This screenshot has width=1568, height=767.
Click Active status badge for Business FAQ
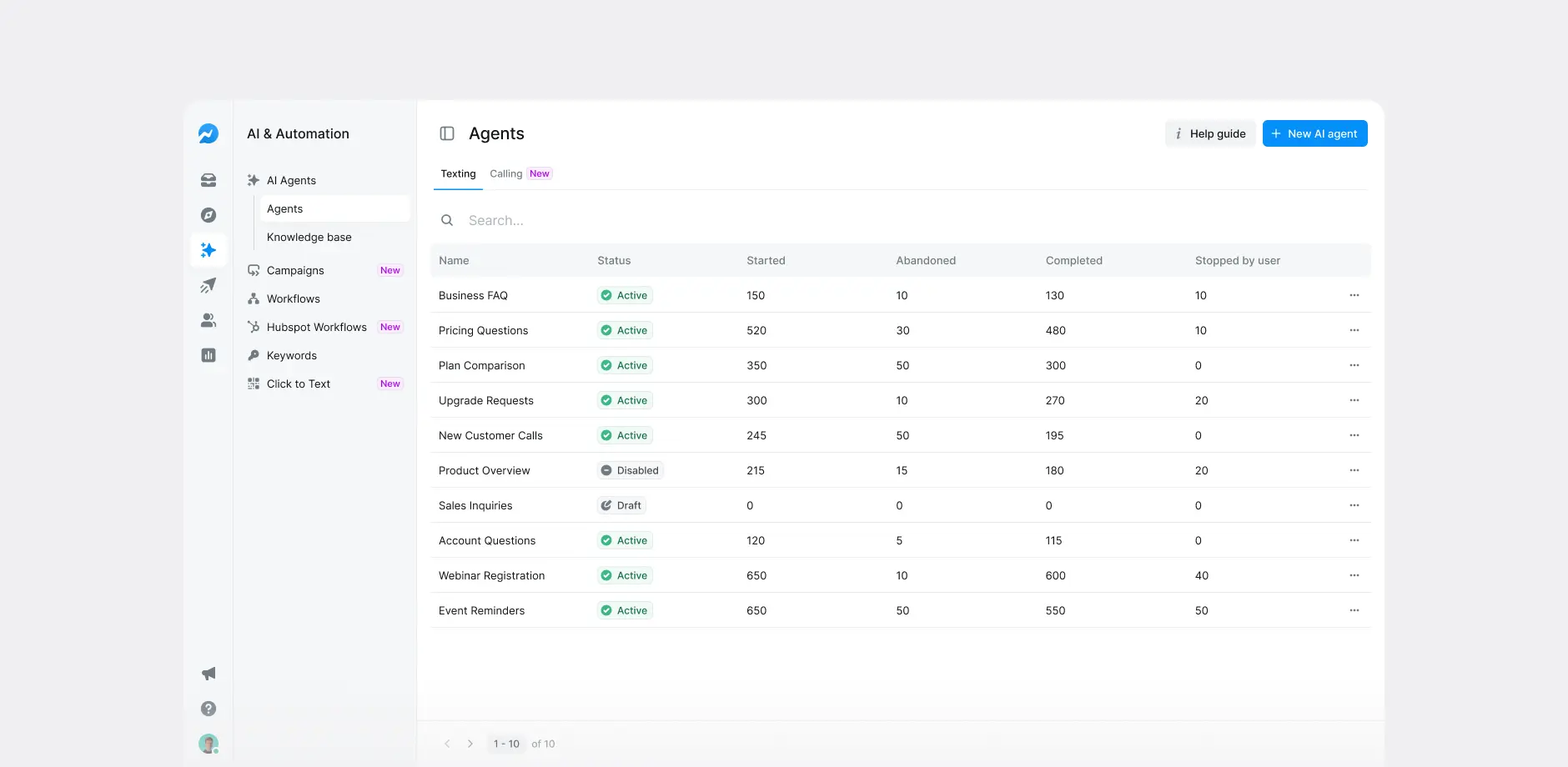pos(625,295)
